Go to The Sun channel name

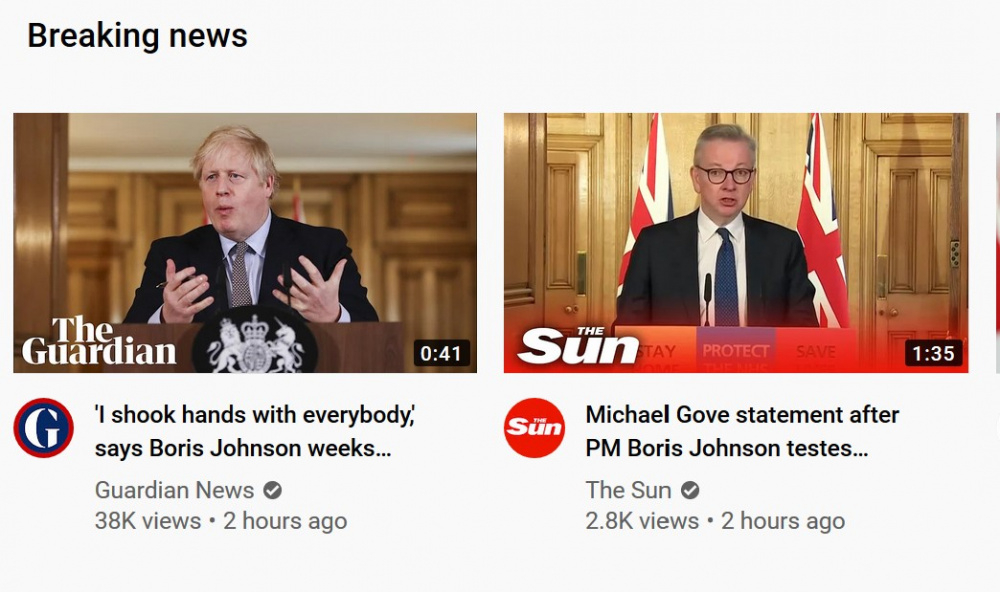click(628, 490)
